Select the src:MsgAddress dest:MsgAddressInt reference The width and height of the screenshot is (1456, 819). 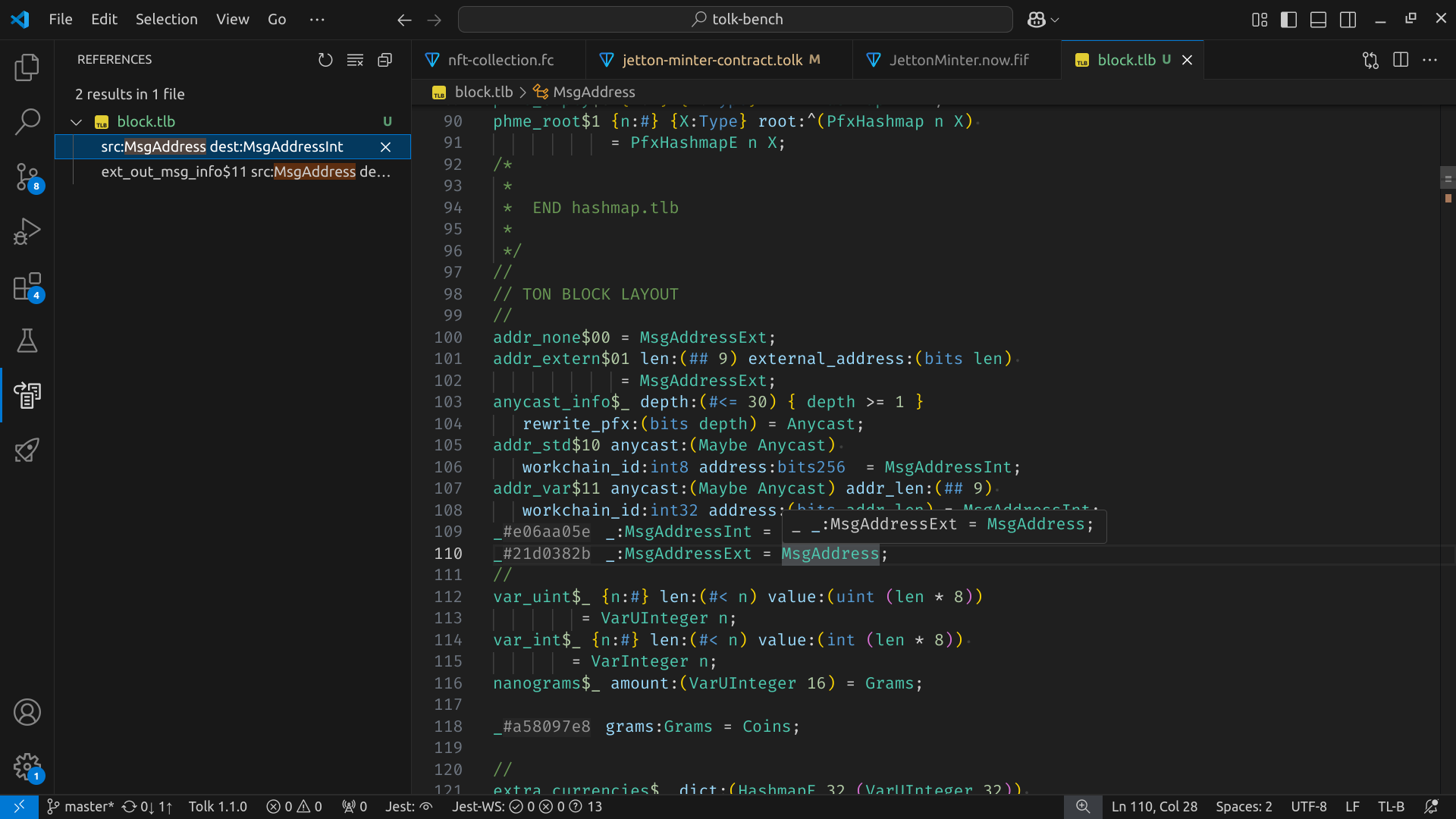pos(233,147)
